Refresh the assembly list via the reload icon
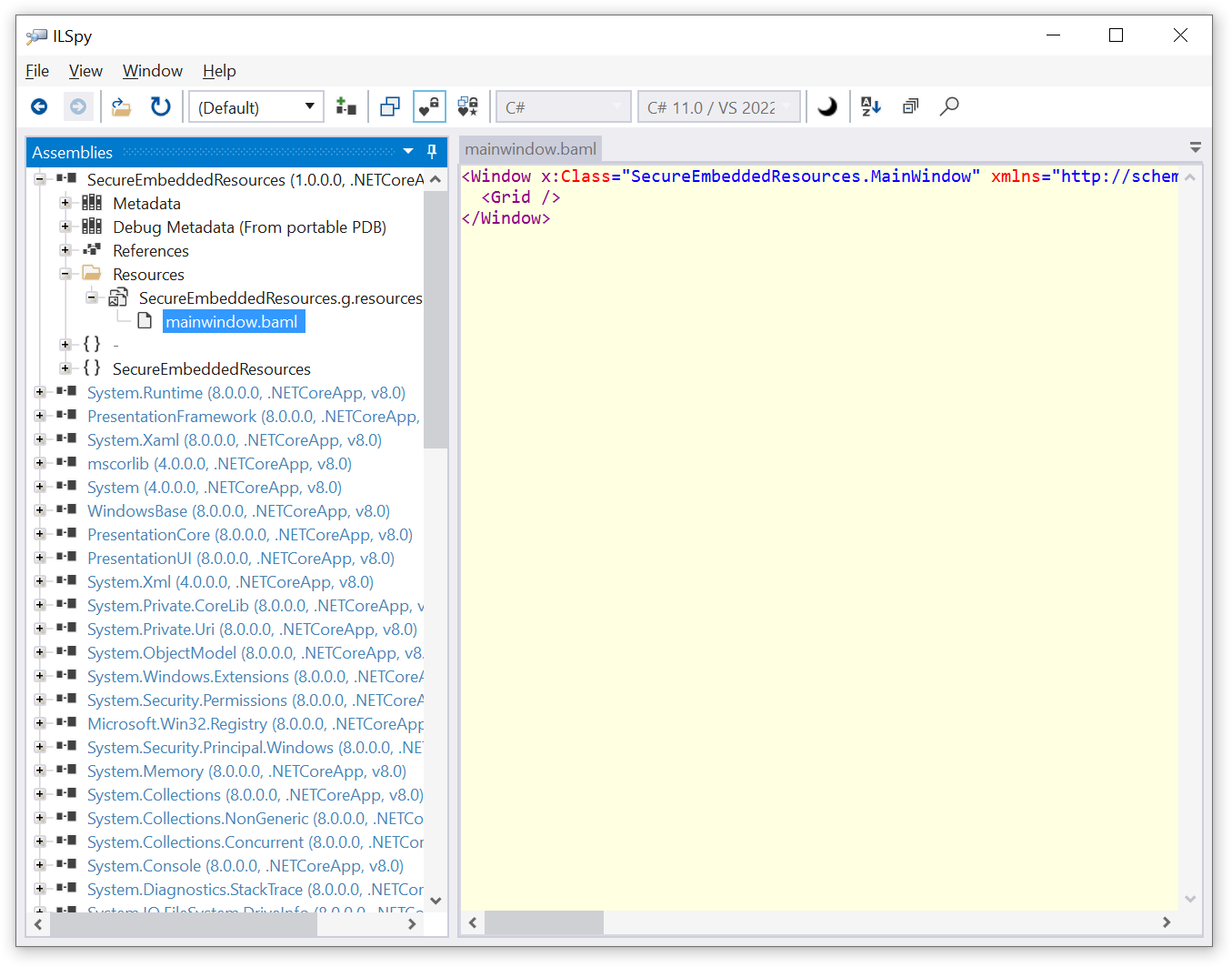Viewport: 1232px width, 967px height. click(160, 106)
